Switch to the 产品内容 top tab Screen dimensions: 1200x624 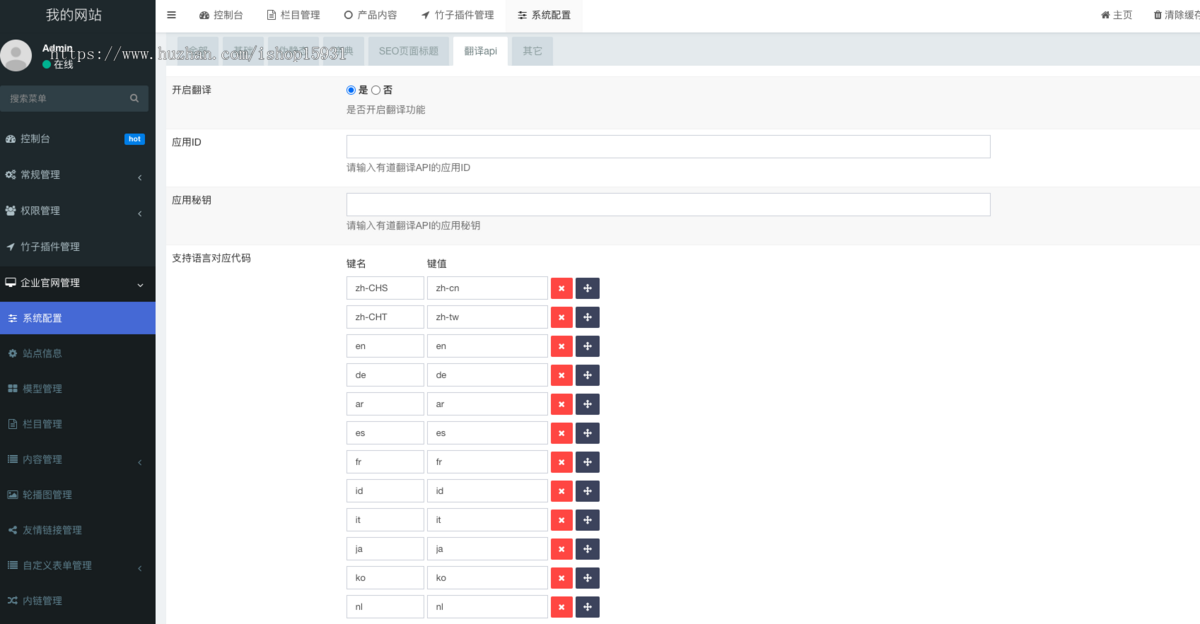coord(370,15)
